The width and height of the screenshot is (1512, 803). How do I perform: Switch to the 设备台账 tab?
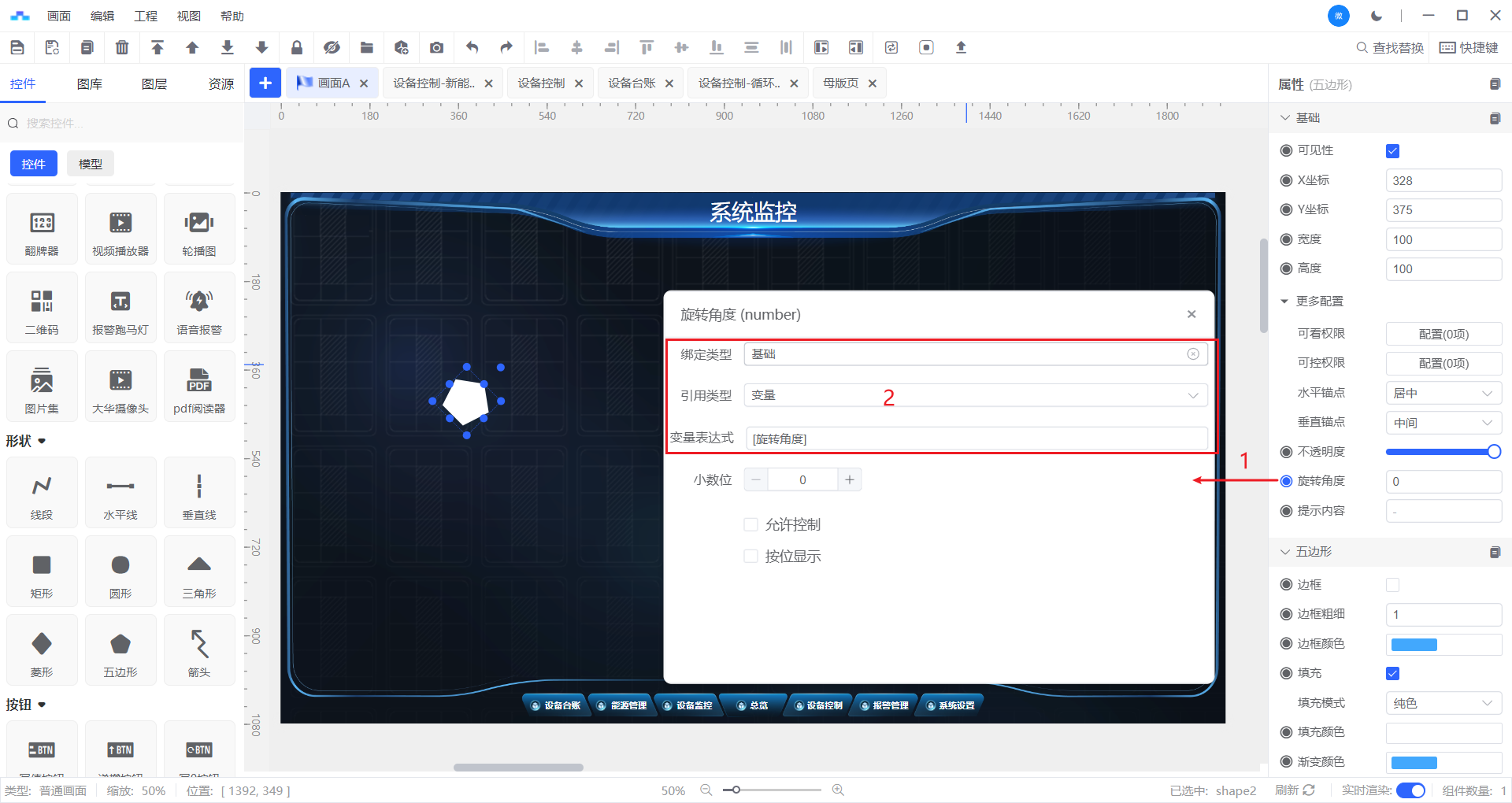click(x=632, y=83)
